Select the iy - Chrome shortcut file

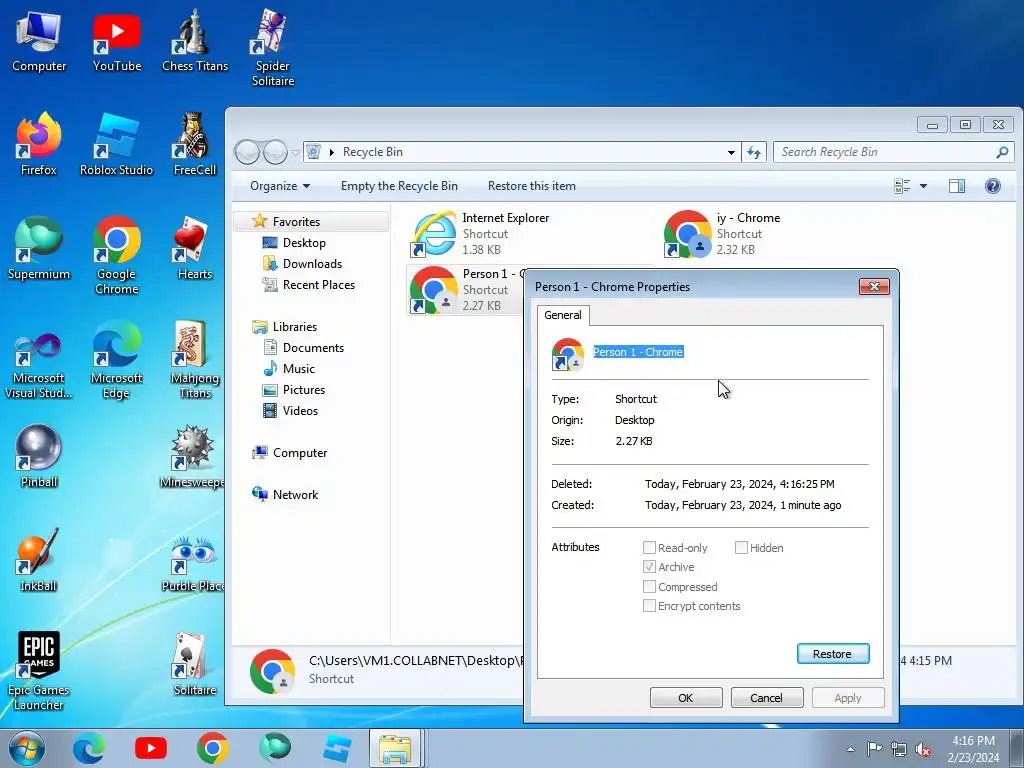click(722, 233)
